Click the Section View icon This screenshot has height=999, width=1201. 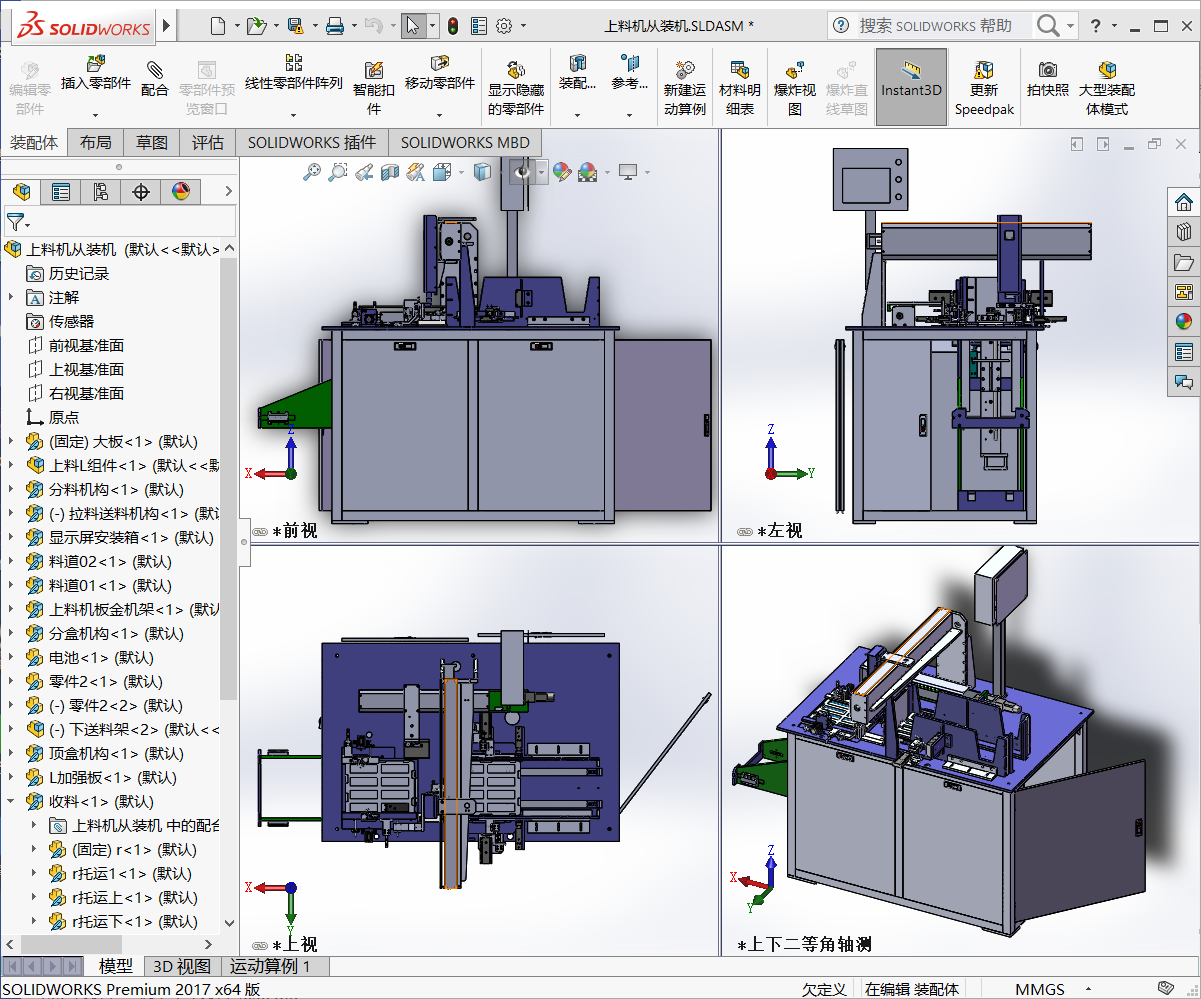[x=391, y=172]
